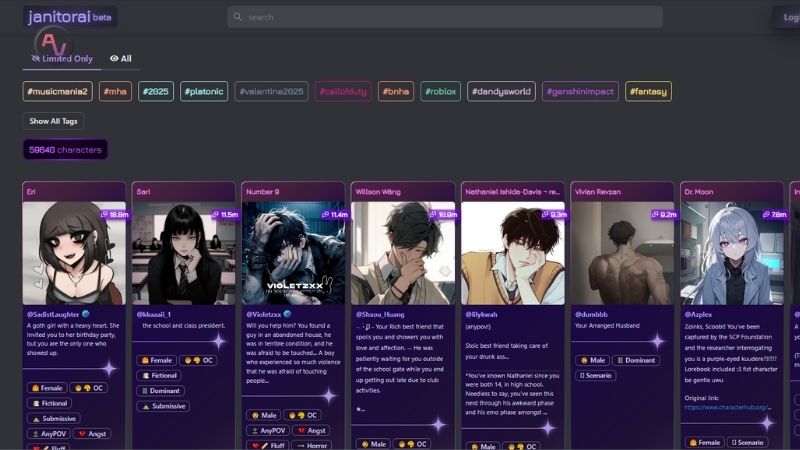
Task: Visit the @Violetzxx creator profile
Action: tap(263, 314)
